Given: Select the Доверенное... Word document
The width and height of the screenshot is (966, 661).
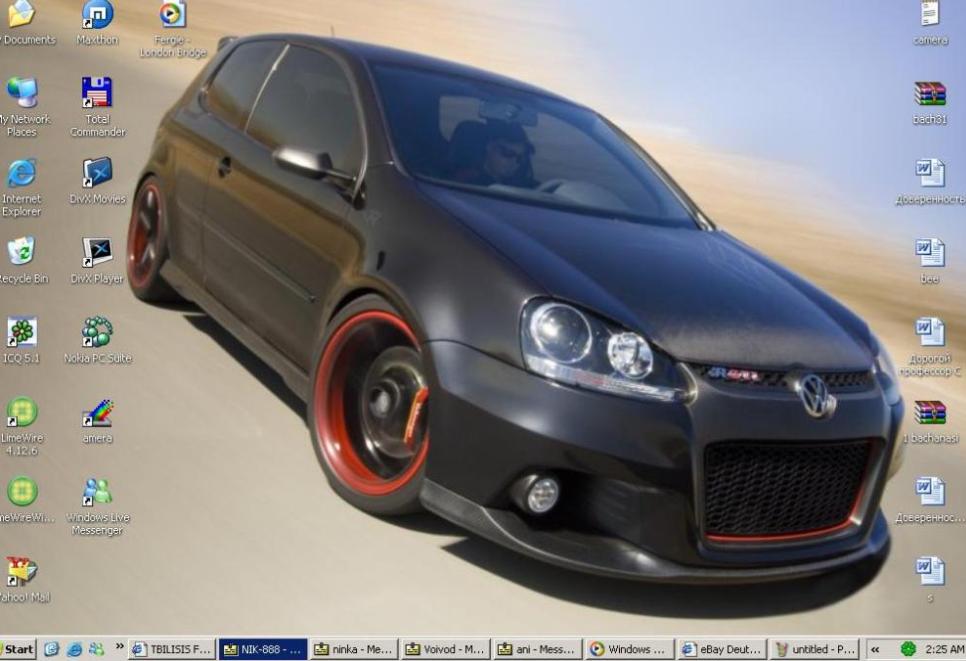Looking at the screenshot, I should 930,492.
